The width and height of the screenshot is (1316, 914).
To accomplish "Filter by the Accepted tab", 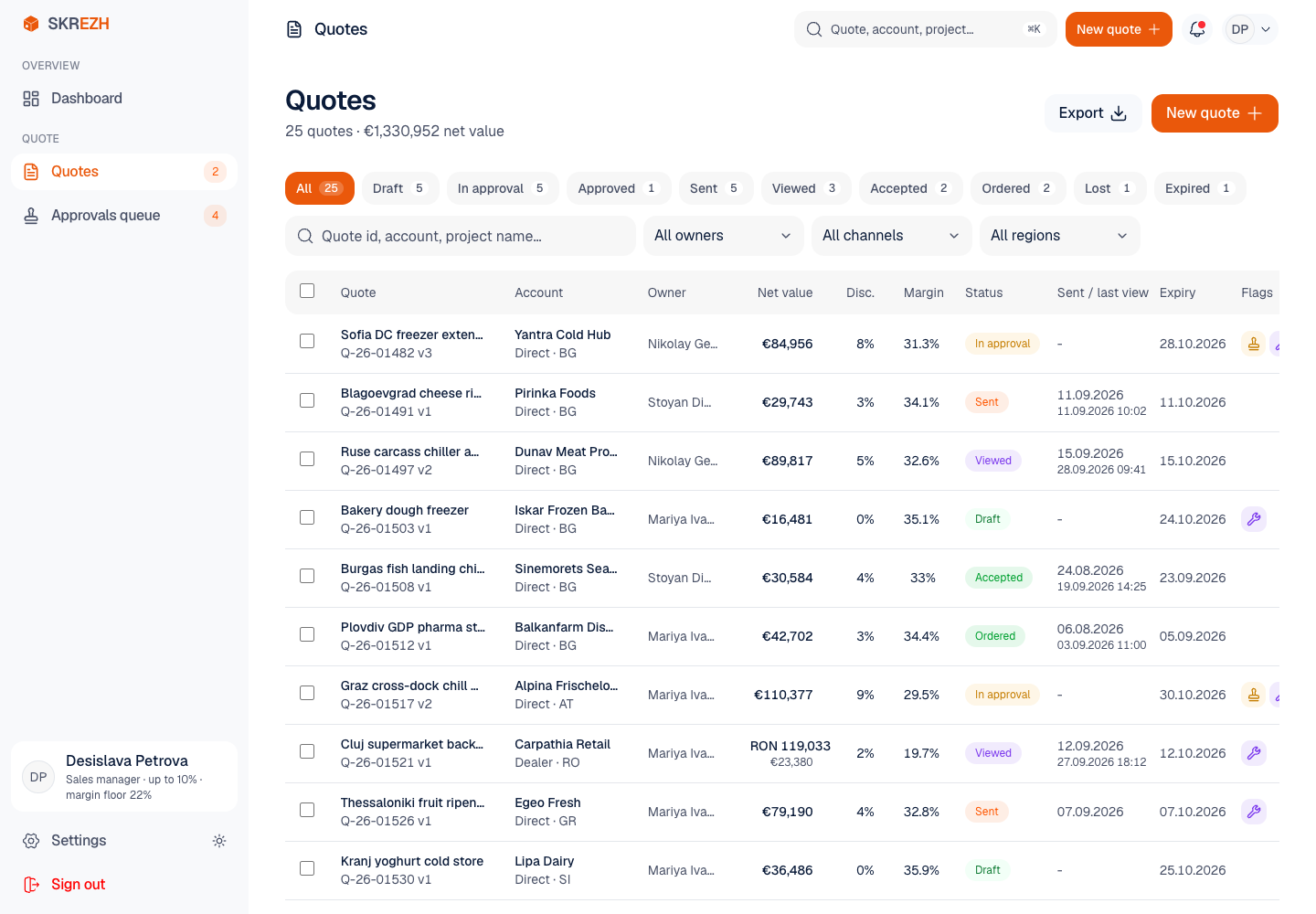I will (910, 188).
